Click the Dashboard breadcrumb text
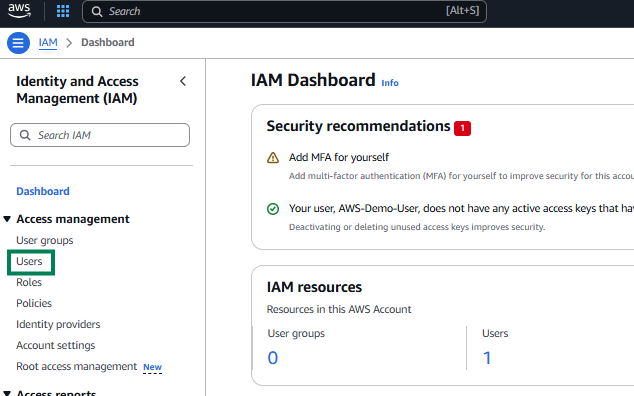Screen dimensions: 634x396 click(108, 42)
